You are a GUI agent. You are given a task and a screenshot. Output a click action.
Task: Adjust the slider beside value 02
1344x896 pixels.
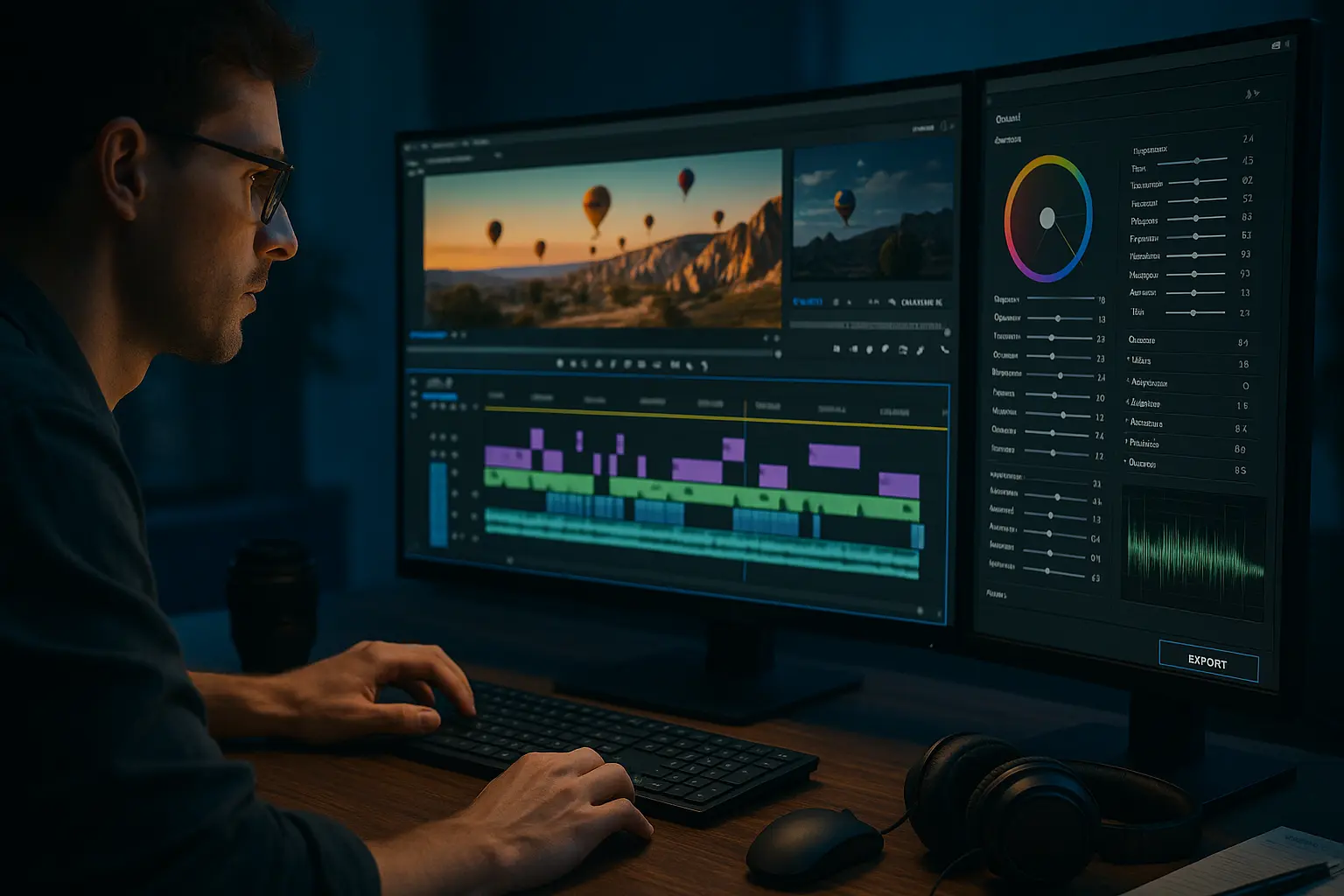[x=1196, y=181]
